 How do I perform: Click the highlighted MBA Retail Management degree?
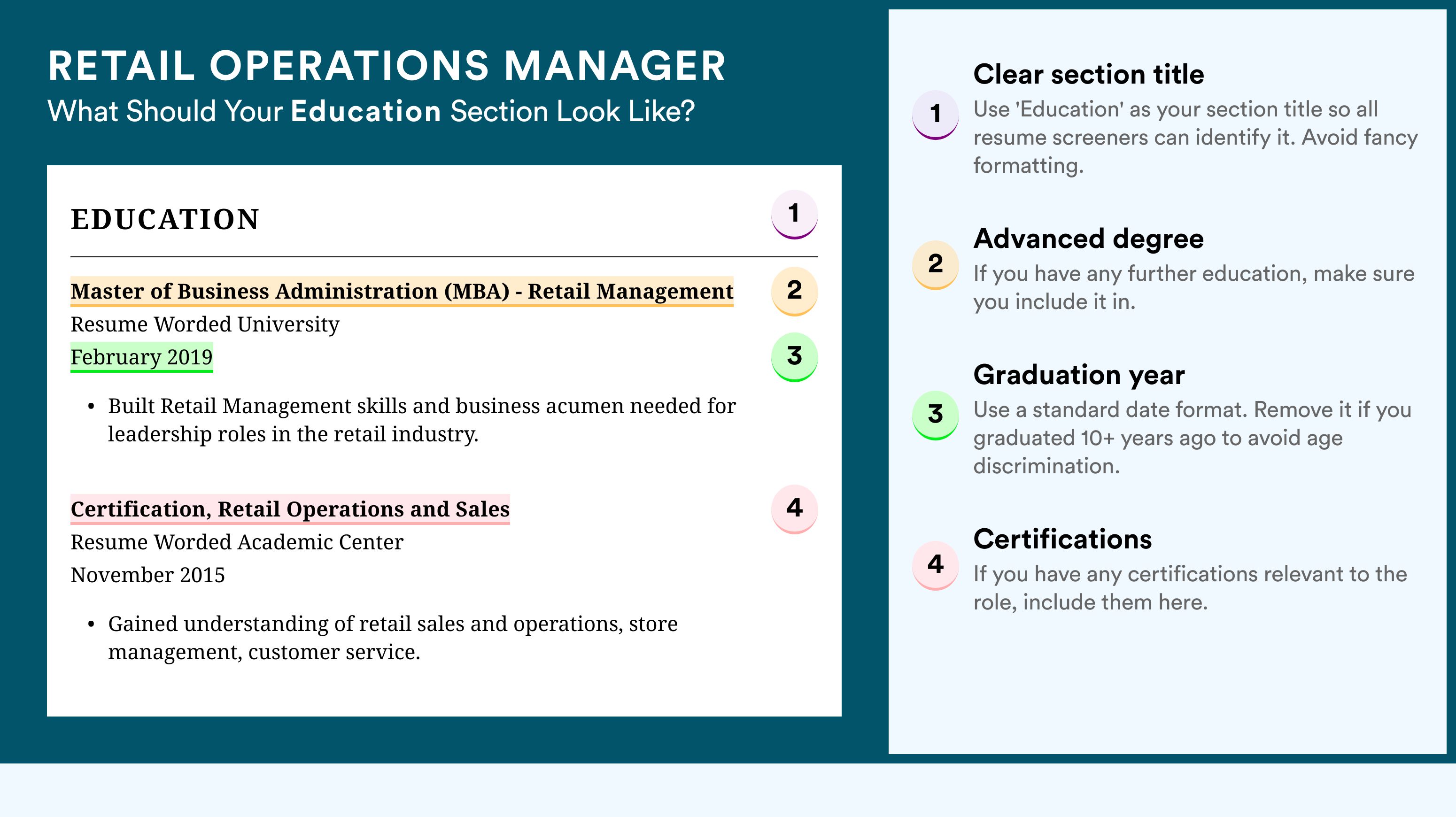click(x=401, y=291)
